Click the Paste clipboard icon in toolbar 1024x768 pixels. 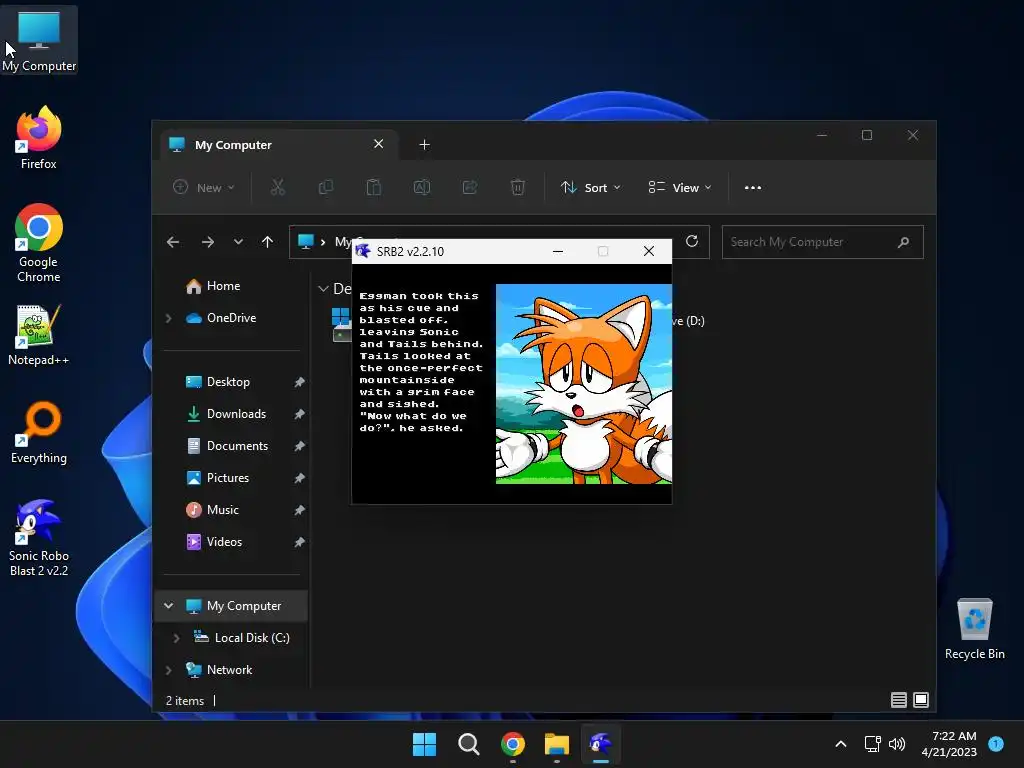click(374, 187)
